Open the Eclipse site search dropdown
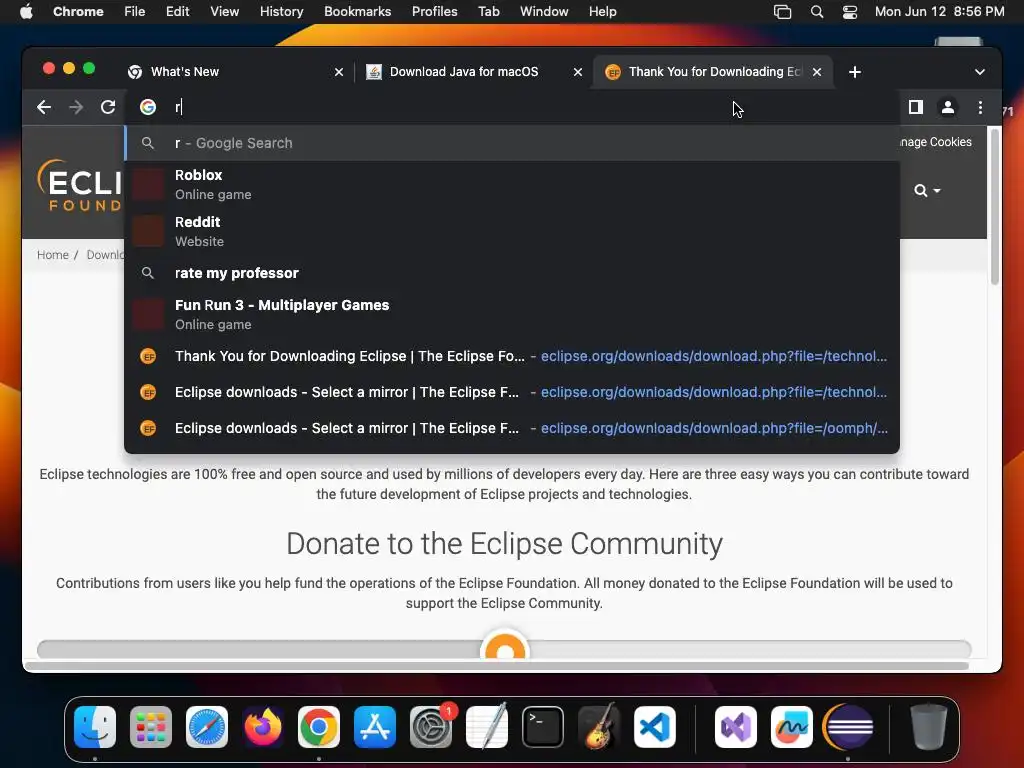This screenshot has width=1024, height=768. pyautogui.click(x=927, y=191)
